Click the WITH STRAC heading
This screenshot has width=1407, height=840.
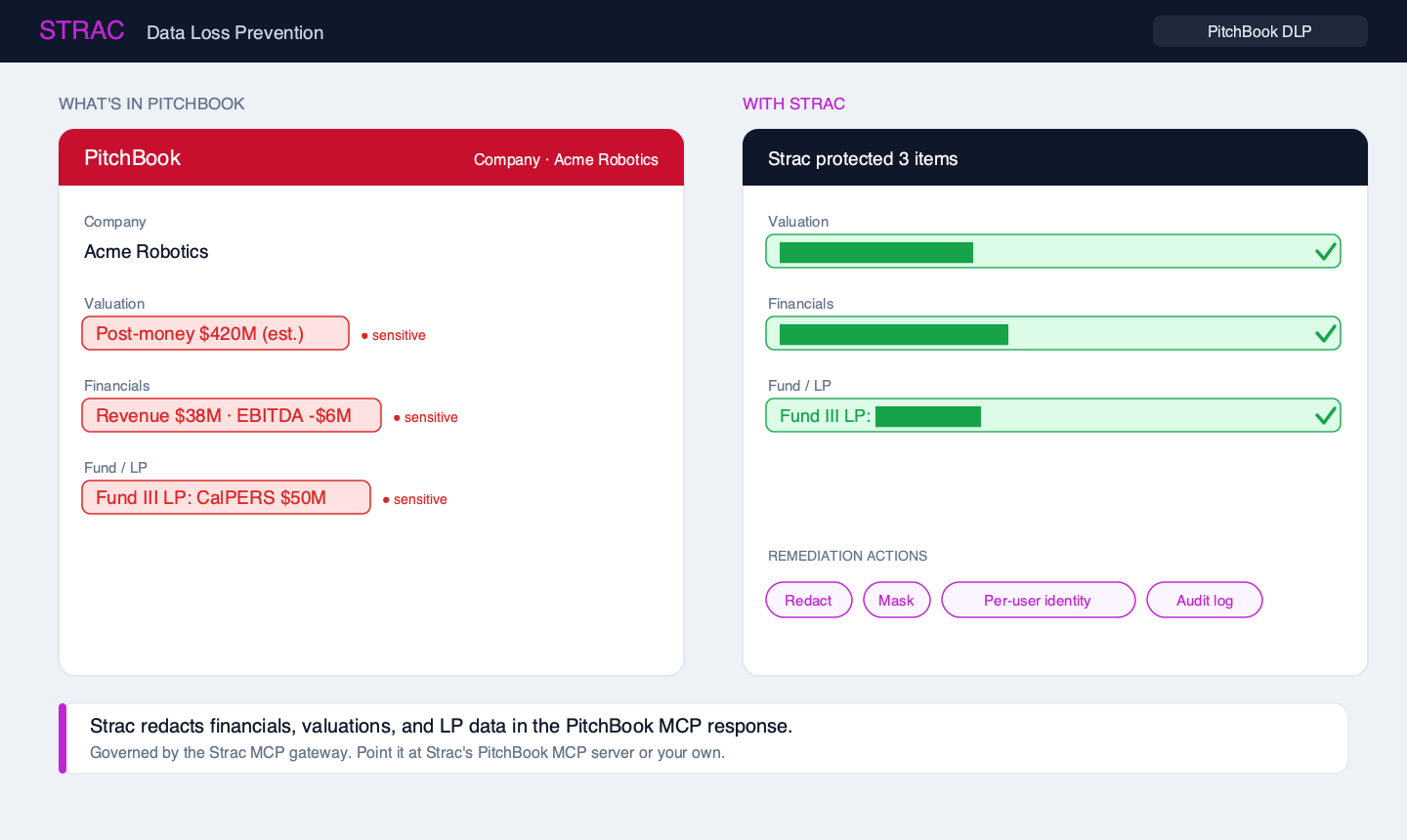793,104
